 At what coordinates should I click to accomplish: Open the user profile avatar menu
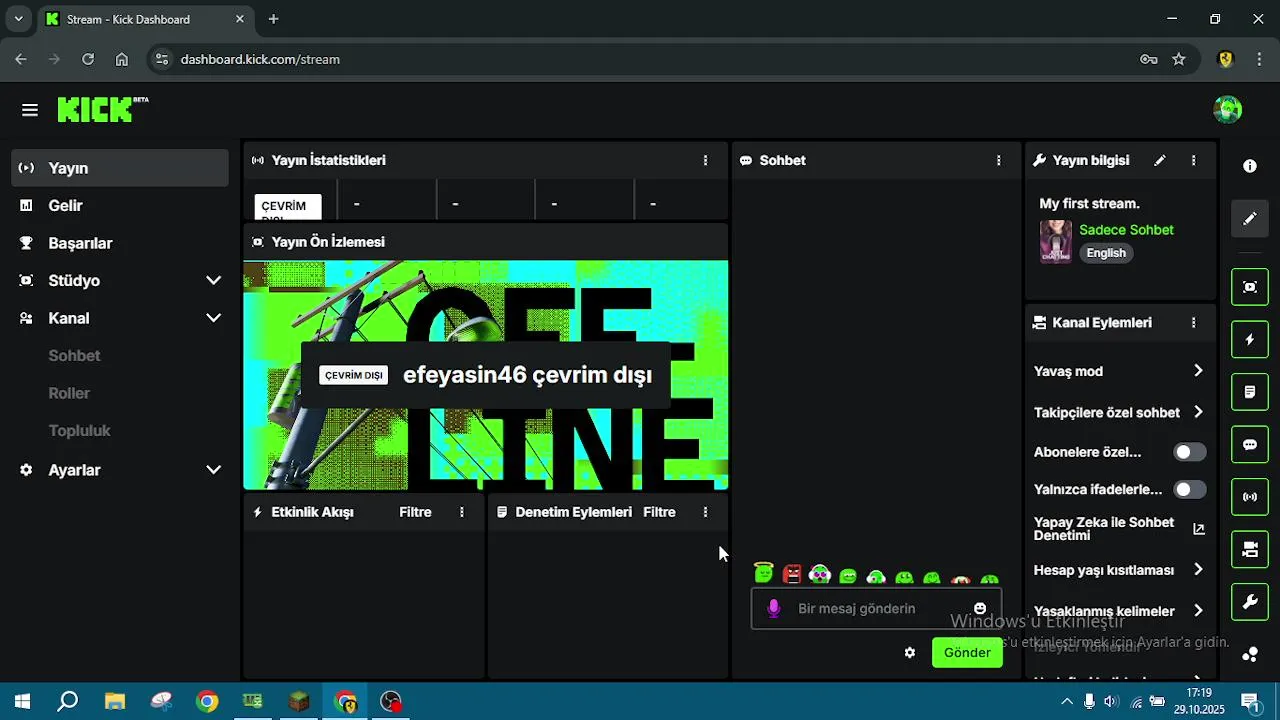coord(1227,110)
